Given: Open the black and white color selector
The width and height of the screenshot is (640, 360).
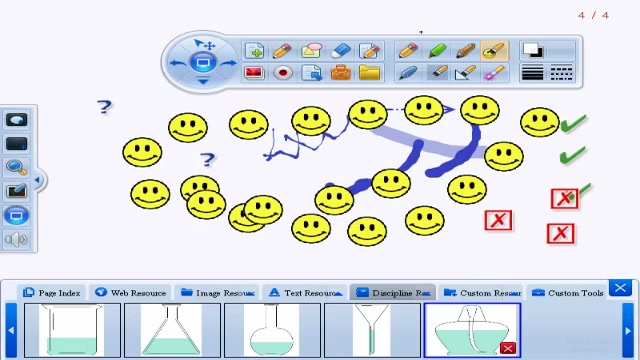Looking at the screenshot, I should coord(533,51).
